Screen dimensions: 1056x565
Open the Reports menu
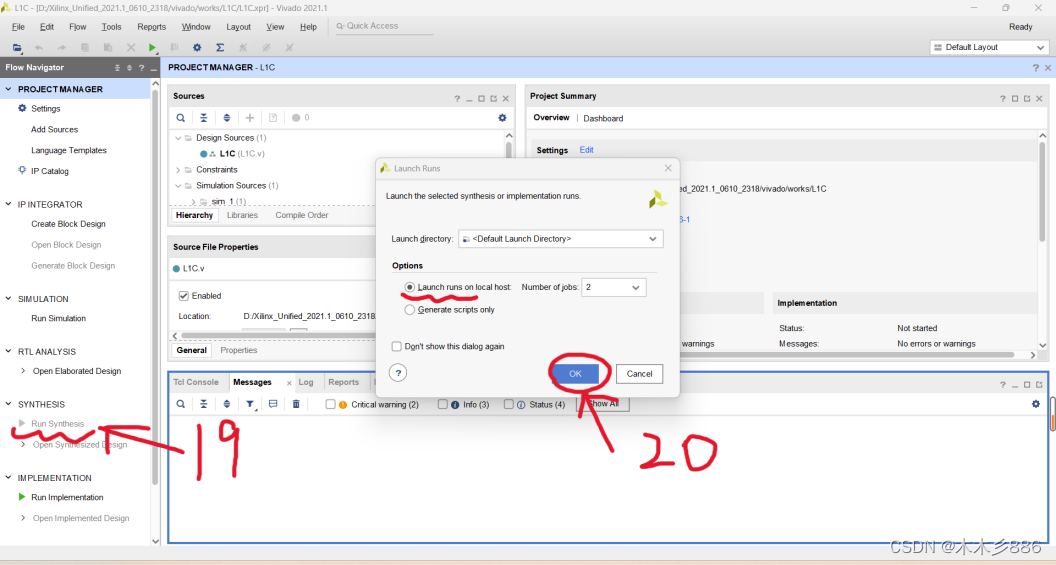coord(152,27)
